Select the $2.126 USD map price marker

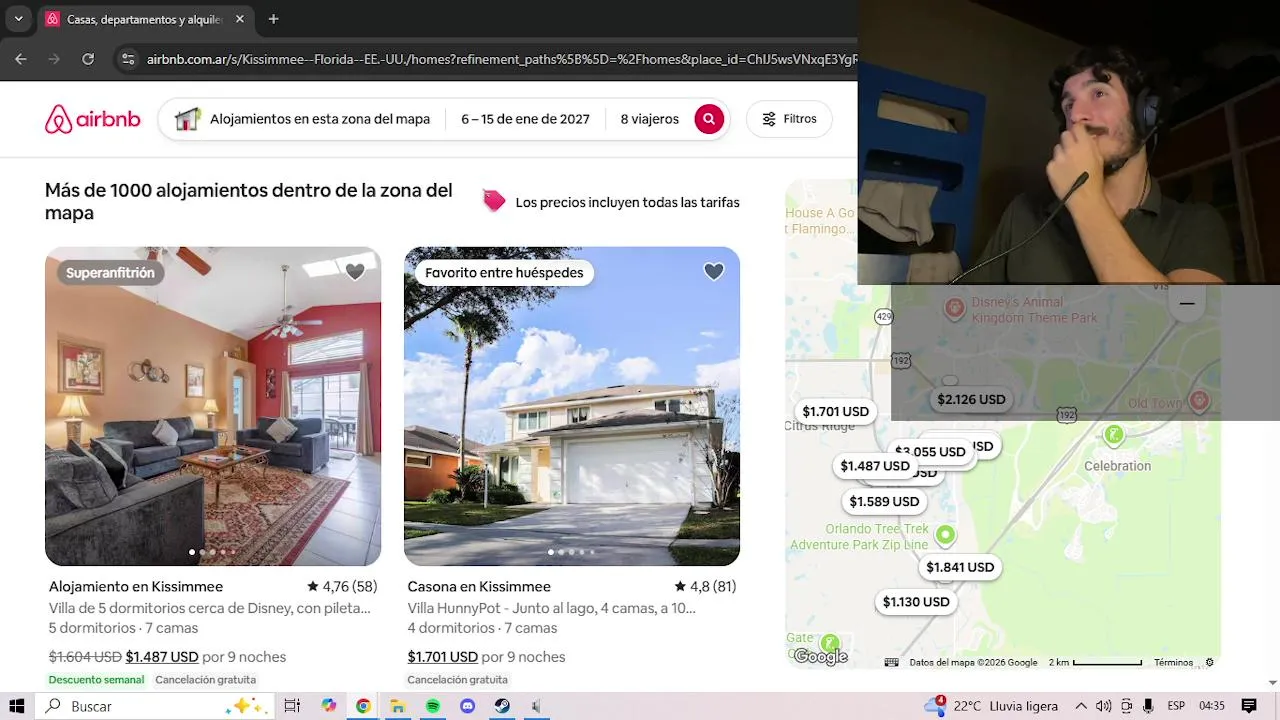point(970,399)
